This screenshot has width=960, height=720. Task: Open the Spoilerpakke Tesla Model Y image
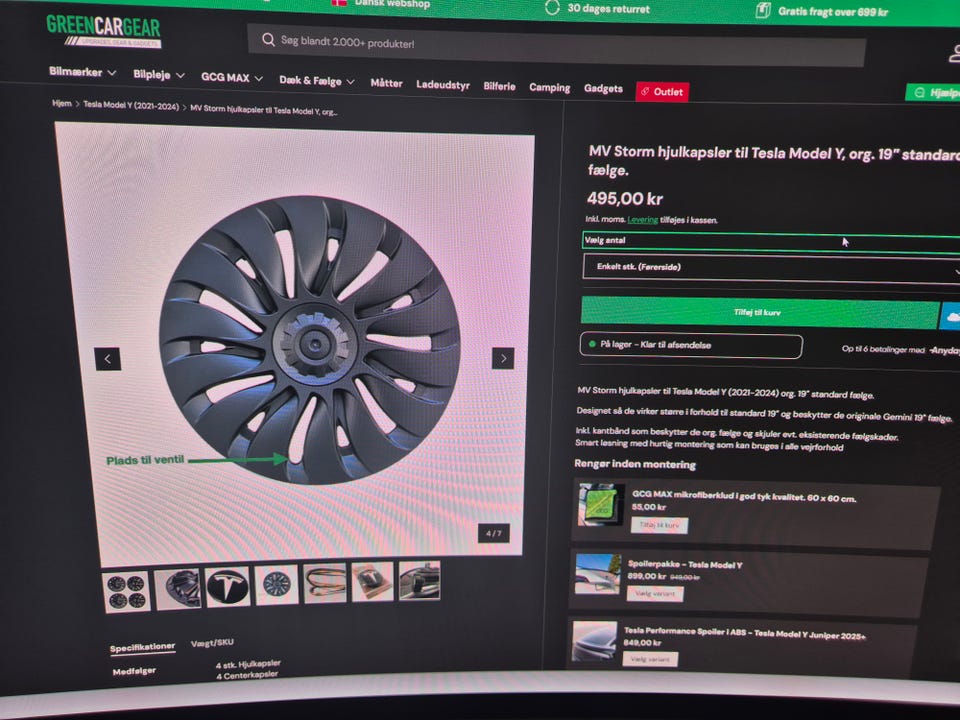[597, 574]
